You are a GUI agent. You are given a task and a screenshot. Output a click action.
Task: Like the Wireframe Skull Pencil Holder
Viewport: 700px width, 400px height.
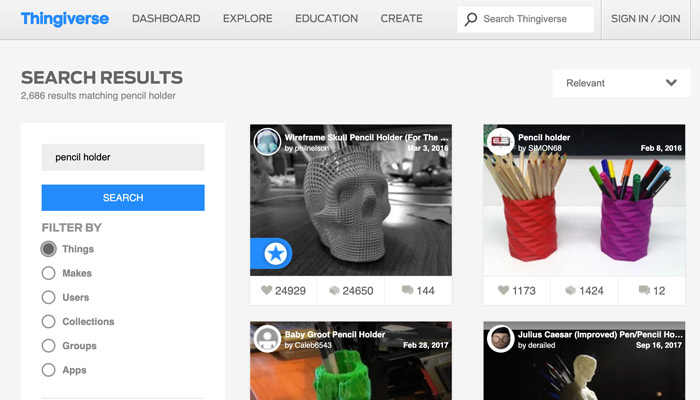[266, 291]
